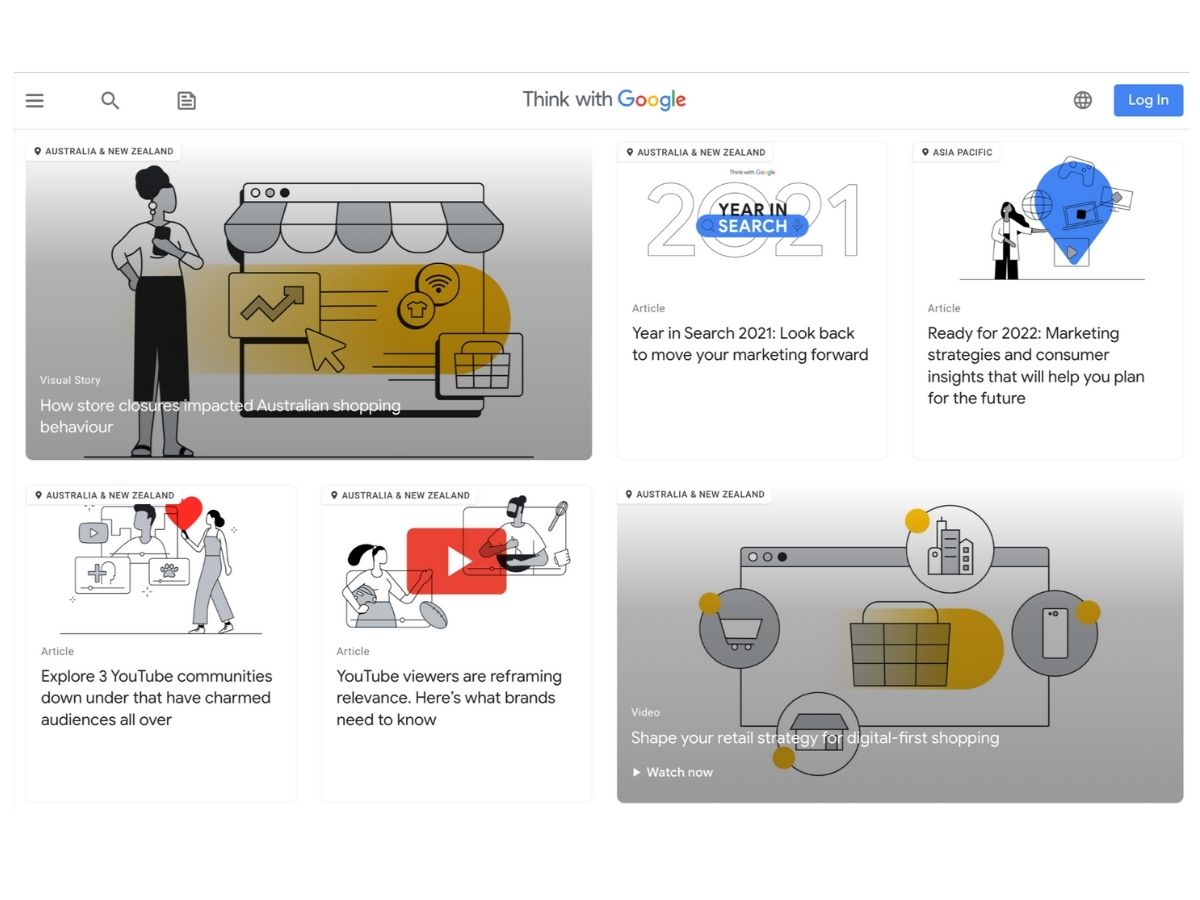The width and height of the screenshot is (1200, 900).
Task: Click the globe language selector icon
Action: tap(1083, 100)
